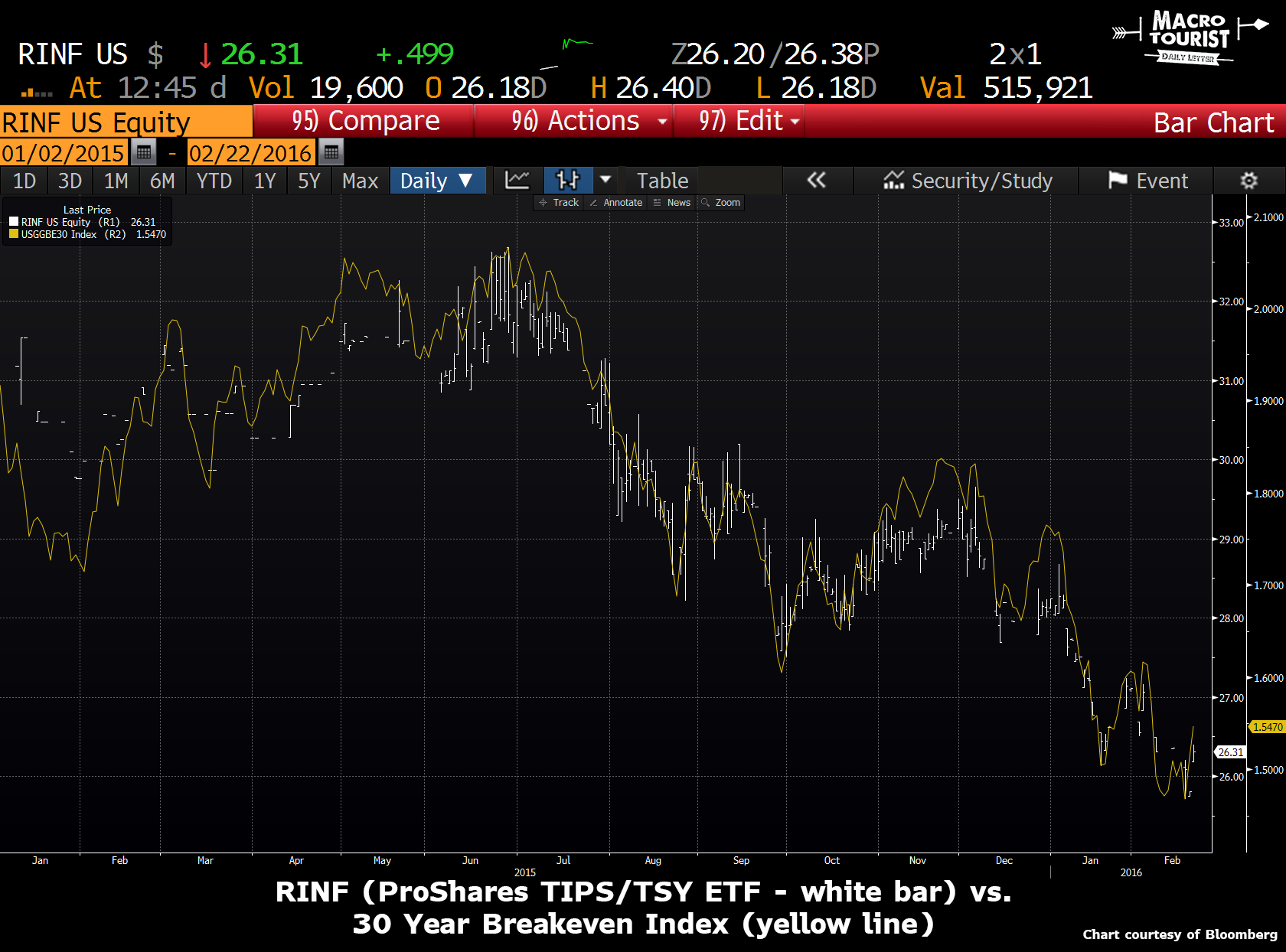Switch to the line chart type icon

(517, 181)
